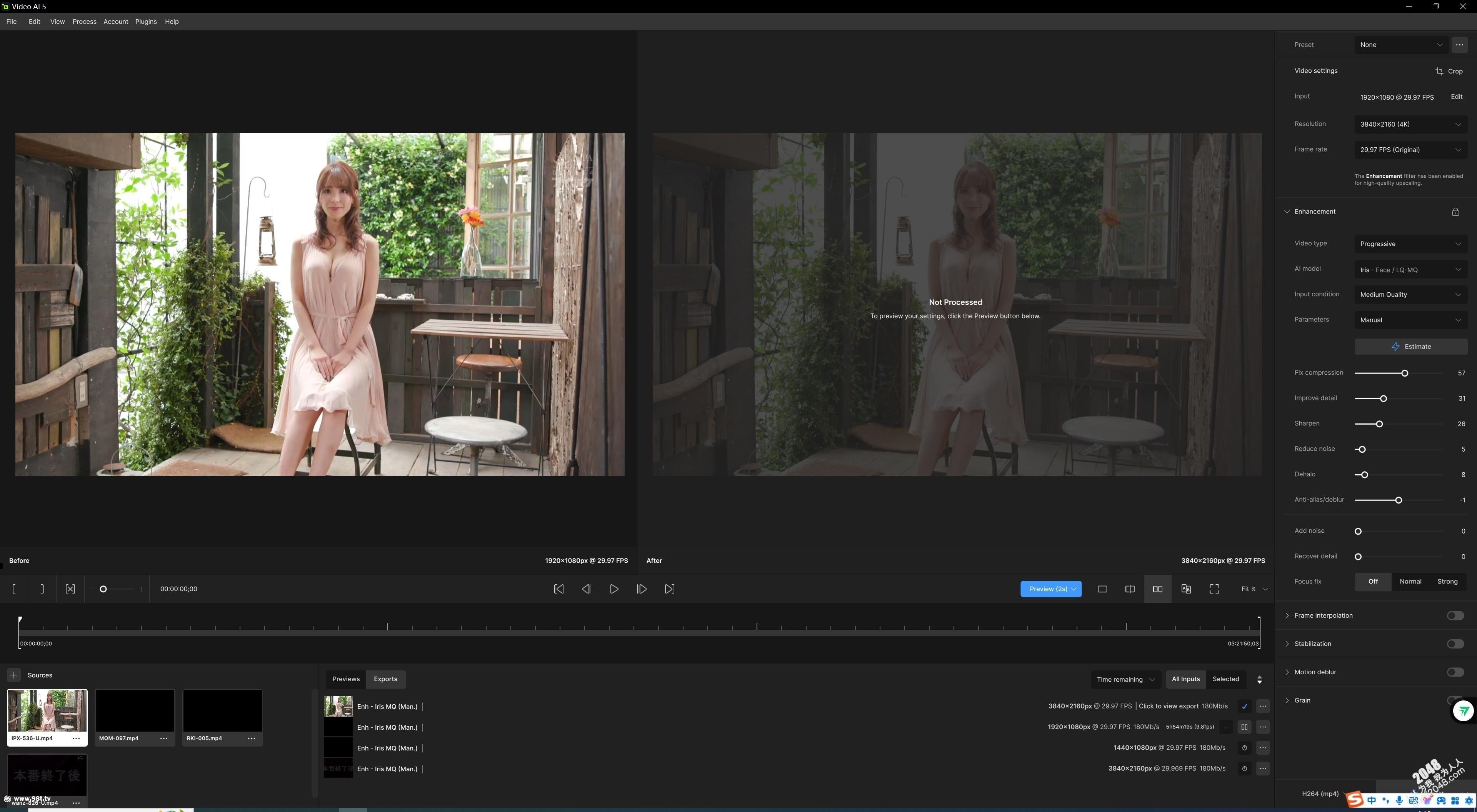Click the Fix compression slider handle
Image resolution: width=1477 pixels, height=812 pixels.
click(1405, 373)
